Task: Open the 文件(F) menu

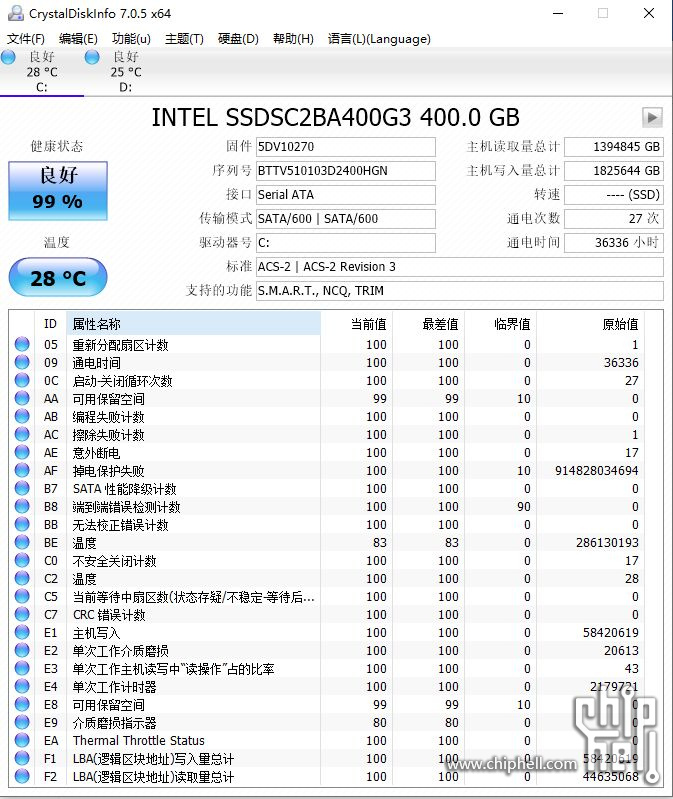Action: tap(26, 39)
